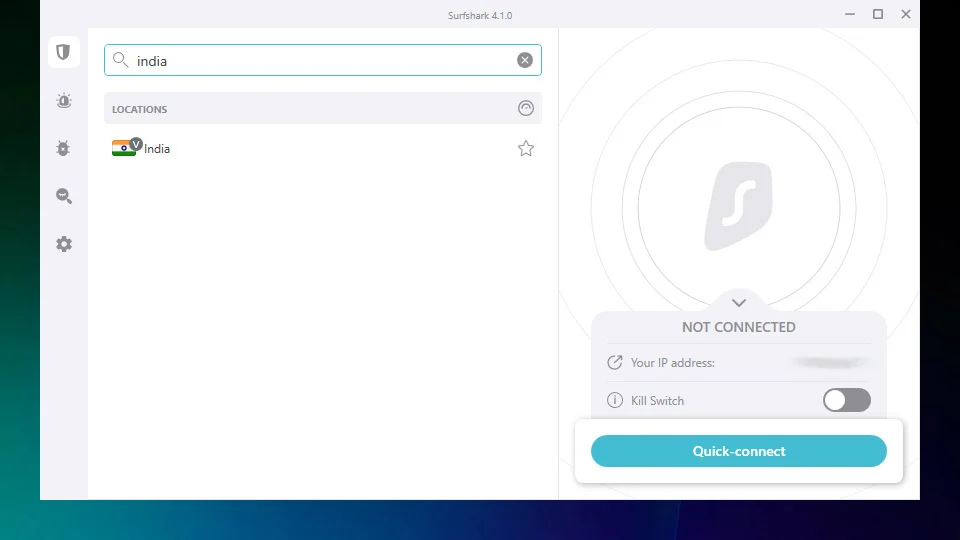Click inside the search box containing india
The height and width of the screenshot is (540, 960).
(x=323, y=60)
